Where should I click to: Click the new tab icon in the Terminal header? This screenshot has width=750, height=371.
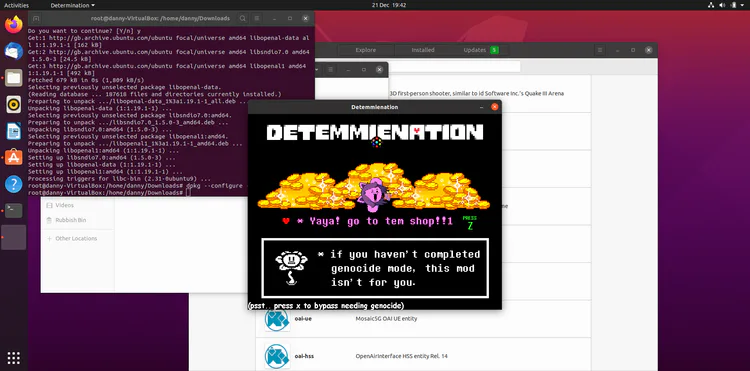(36, 18)
